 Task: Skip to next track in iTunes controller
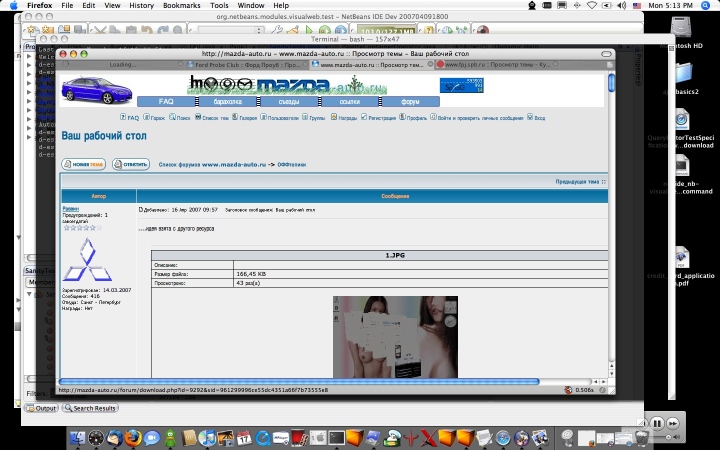pyautogui.click(x=673, y=423)
